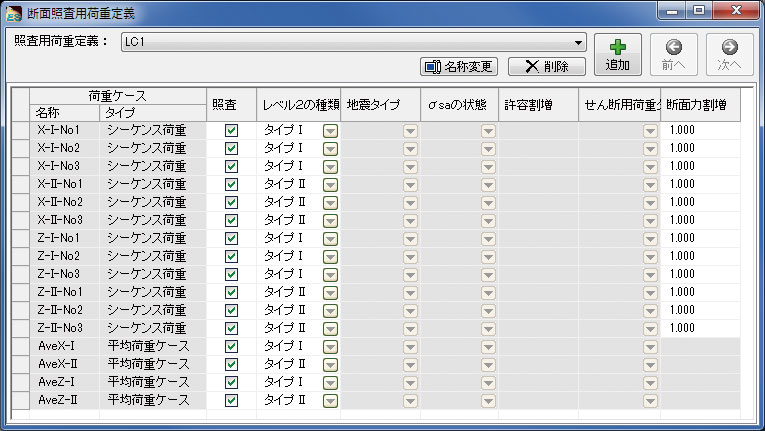Click the 削除 delete button
Image resolution: width=765 pixels, height=431 pixels.
546,66
